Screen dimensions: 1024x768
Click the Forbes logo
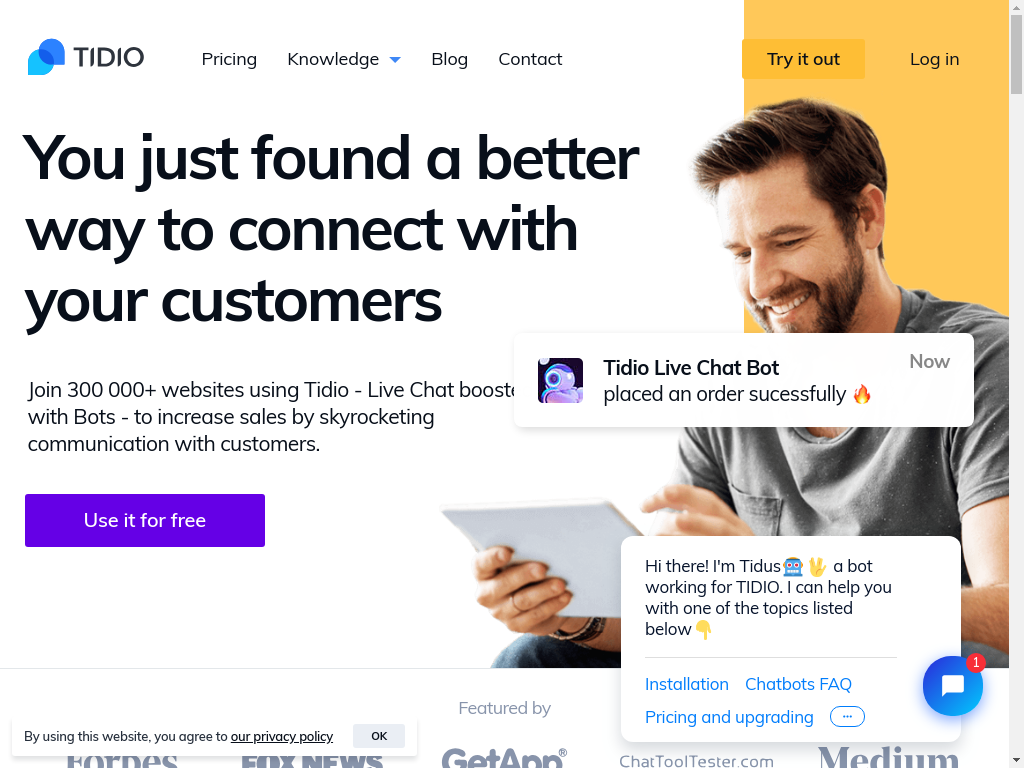(121, 761)
